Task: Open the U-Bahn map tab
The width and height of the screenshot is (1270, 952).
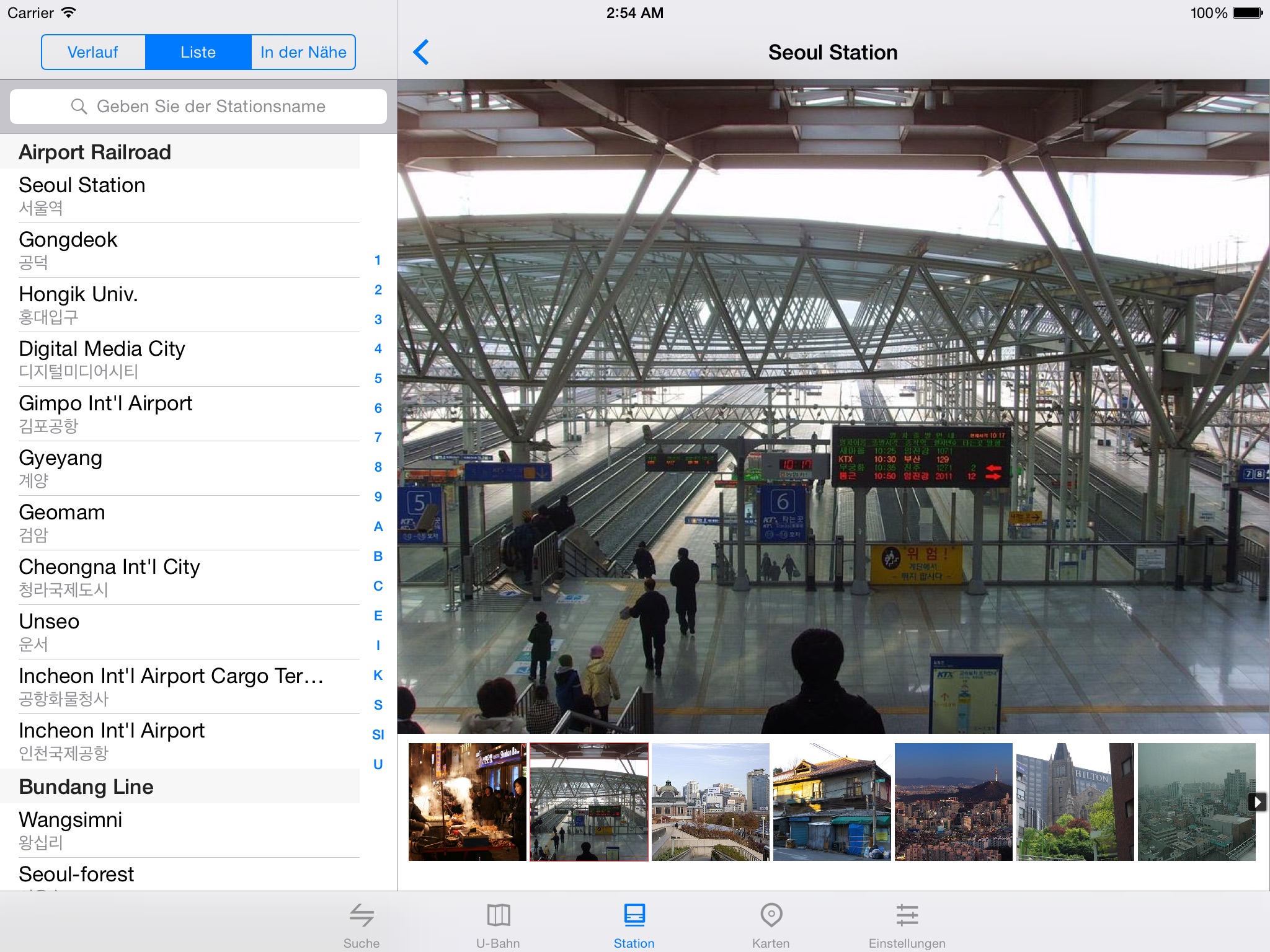Action: click(498, 915)
